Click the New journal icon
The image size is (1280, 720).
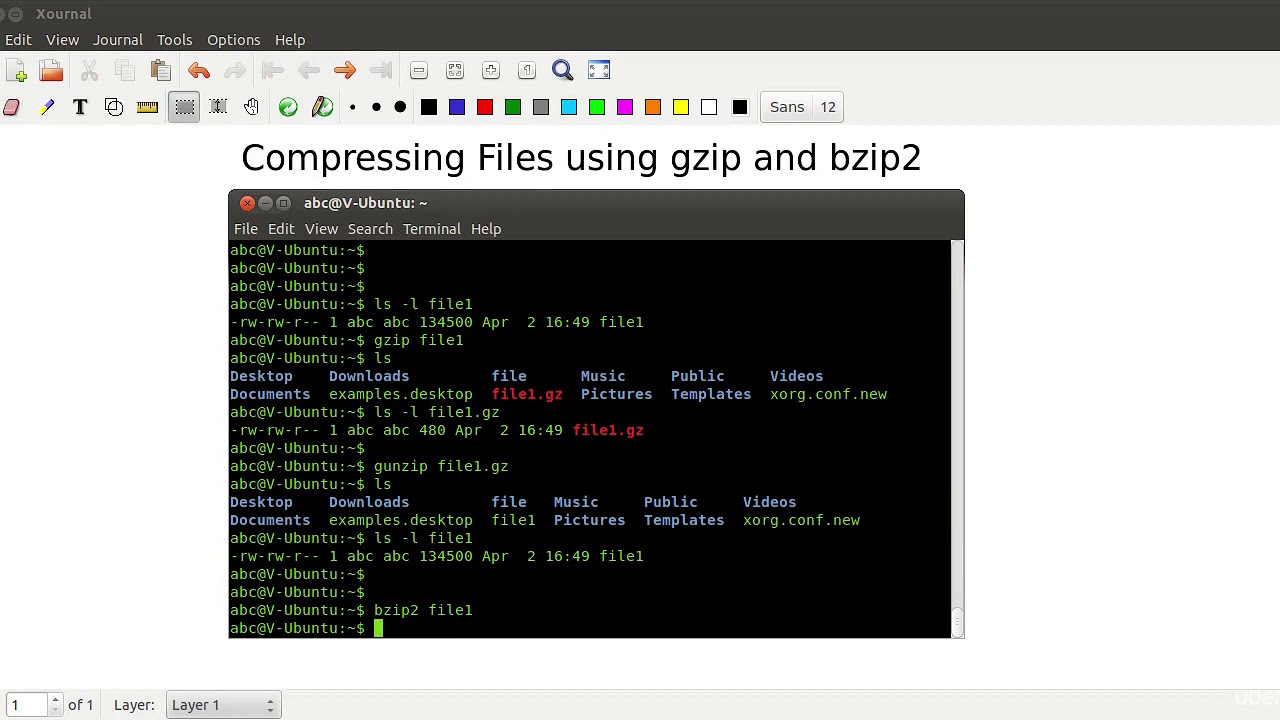(16, 70)
